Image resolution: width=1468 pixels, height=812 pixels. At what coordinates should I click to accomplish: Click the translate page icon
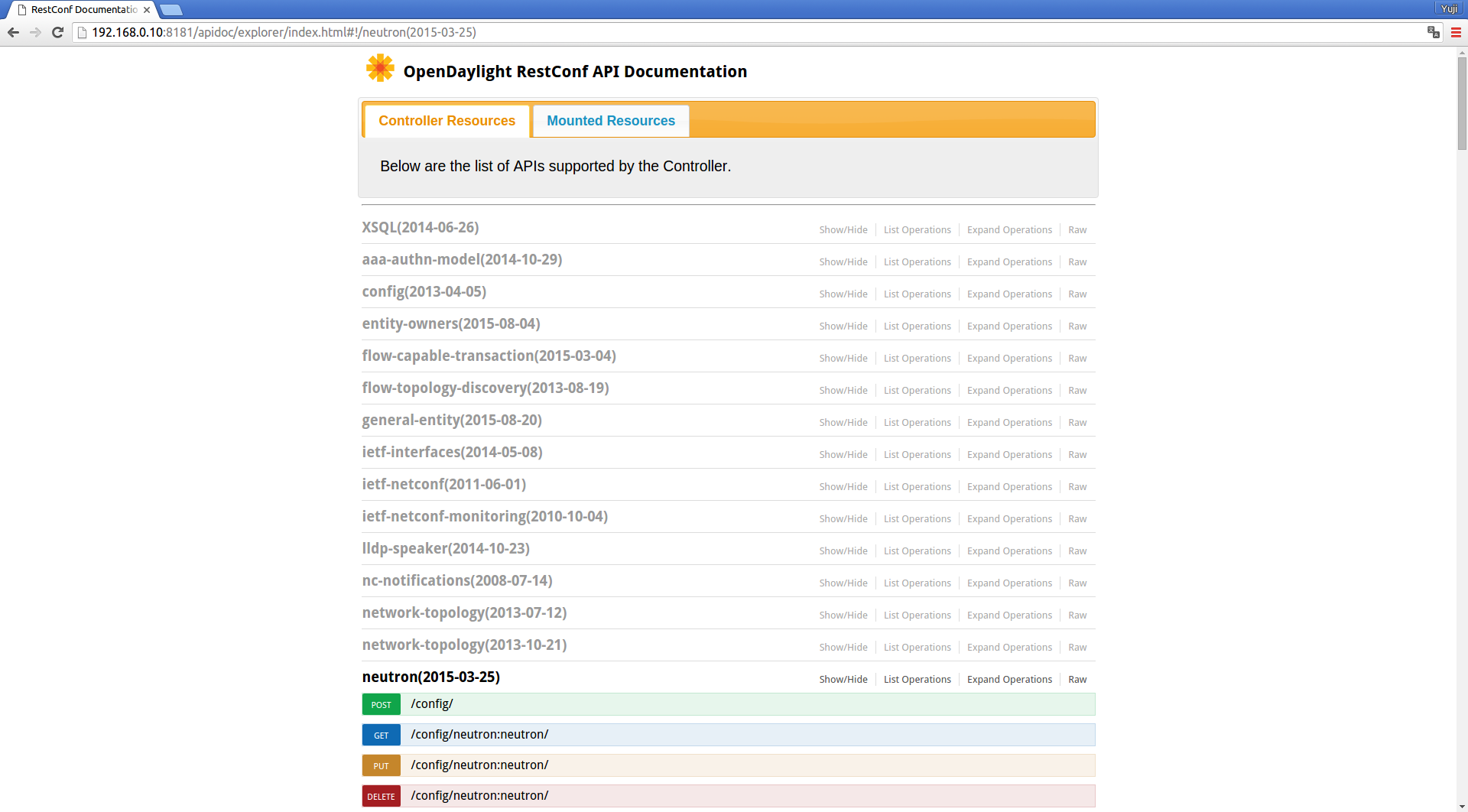coord(1433,32)
